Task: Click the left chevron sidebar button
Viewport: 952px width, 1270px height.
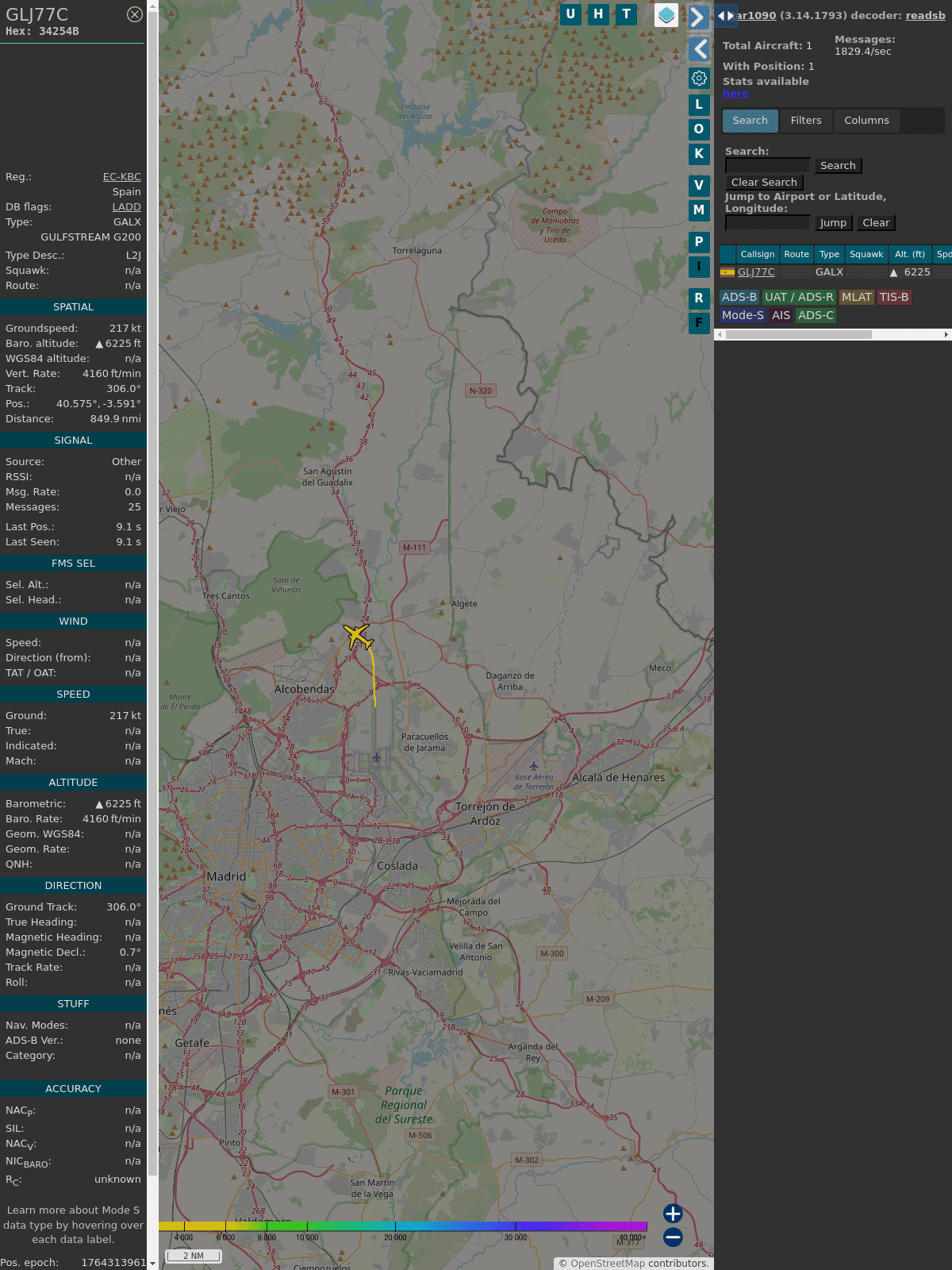Action: pyautogui.click(x=699, y=49)
